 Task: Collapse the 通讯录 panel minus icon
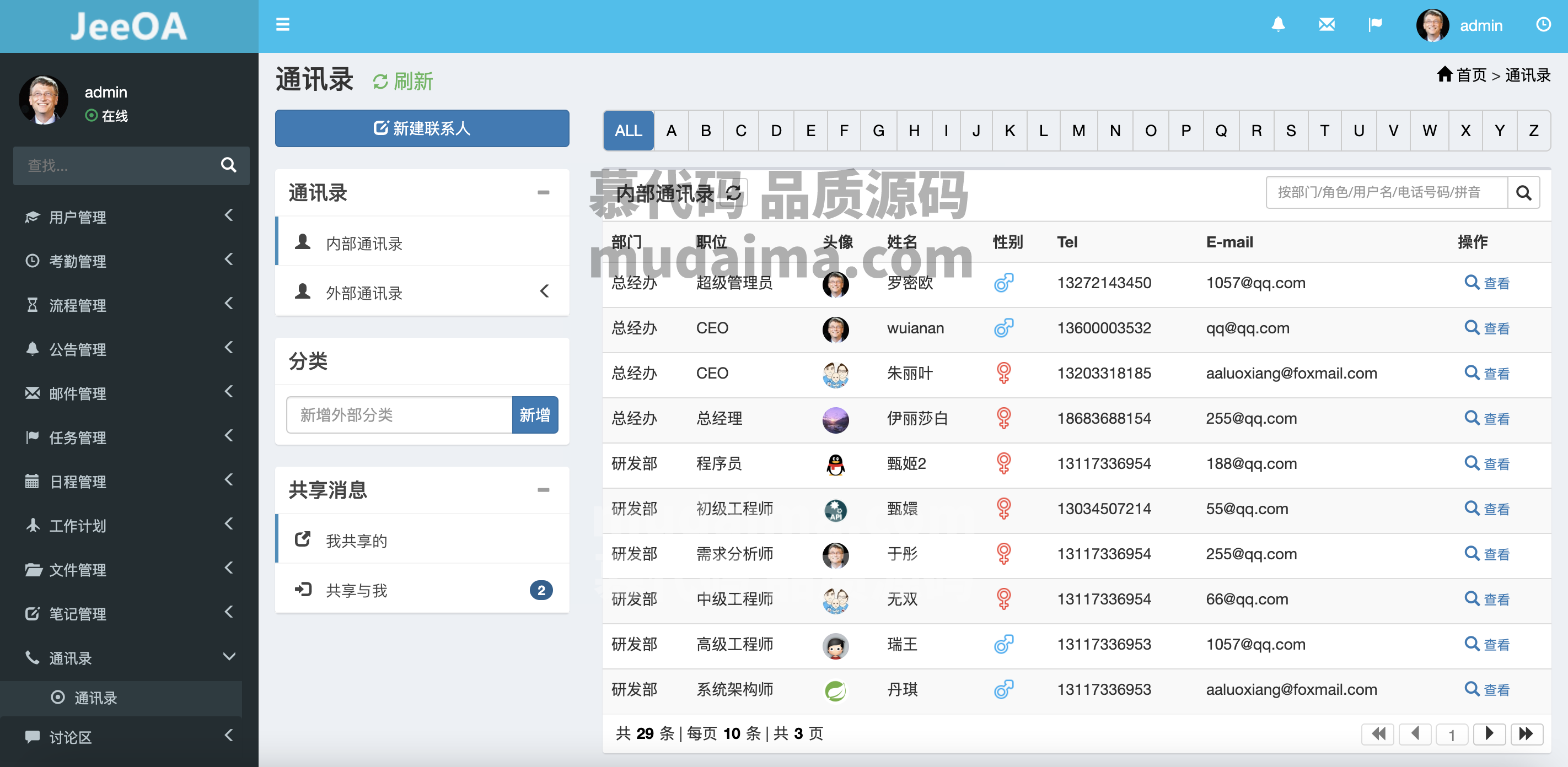click(544, 192)
